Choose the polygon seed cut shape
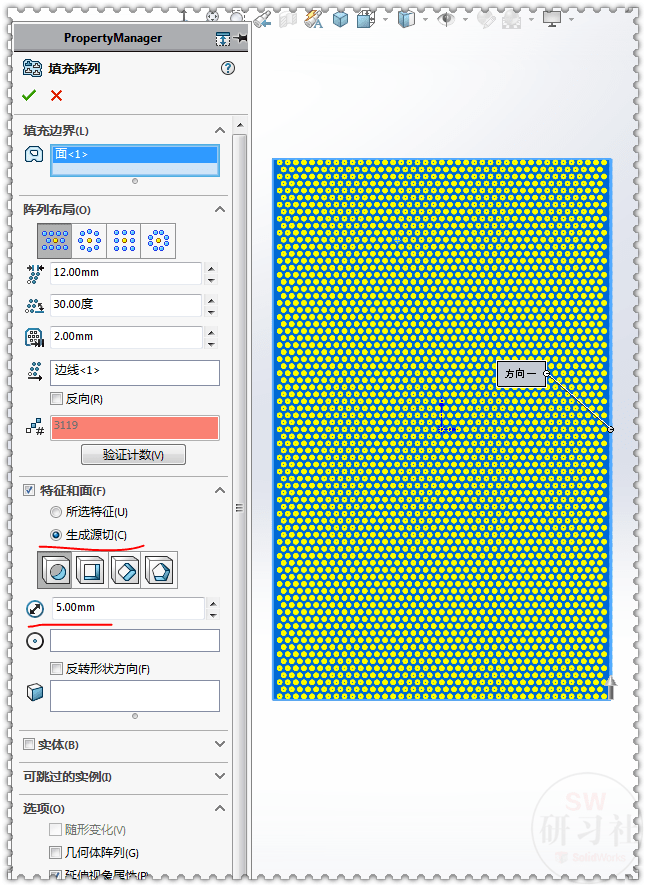 tap(160, 570)
